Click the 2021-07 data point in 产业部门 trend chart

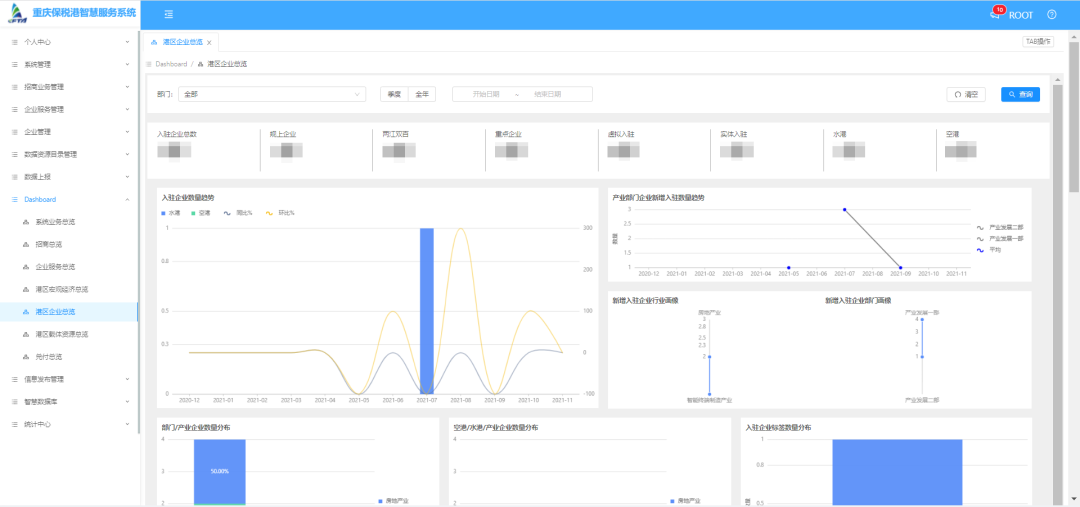pos(844,209)
